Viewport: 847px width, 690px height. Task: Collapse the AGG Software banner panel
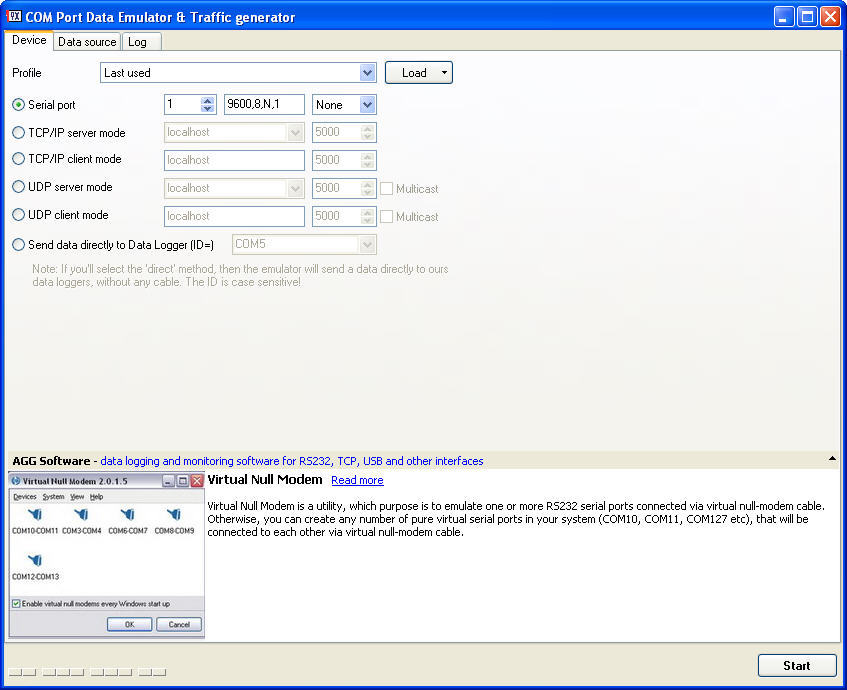coord(833,459)
